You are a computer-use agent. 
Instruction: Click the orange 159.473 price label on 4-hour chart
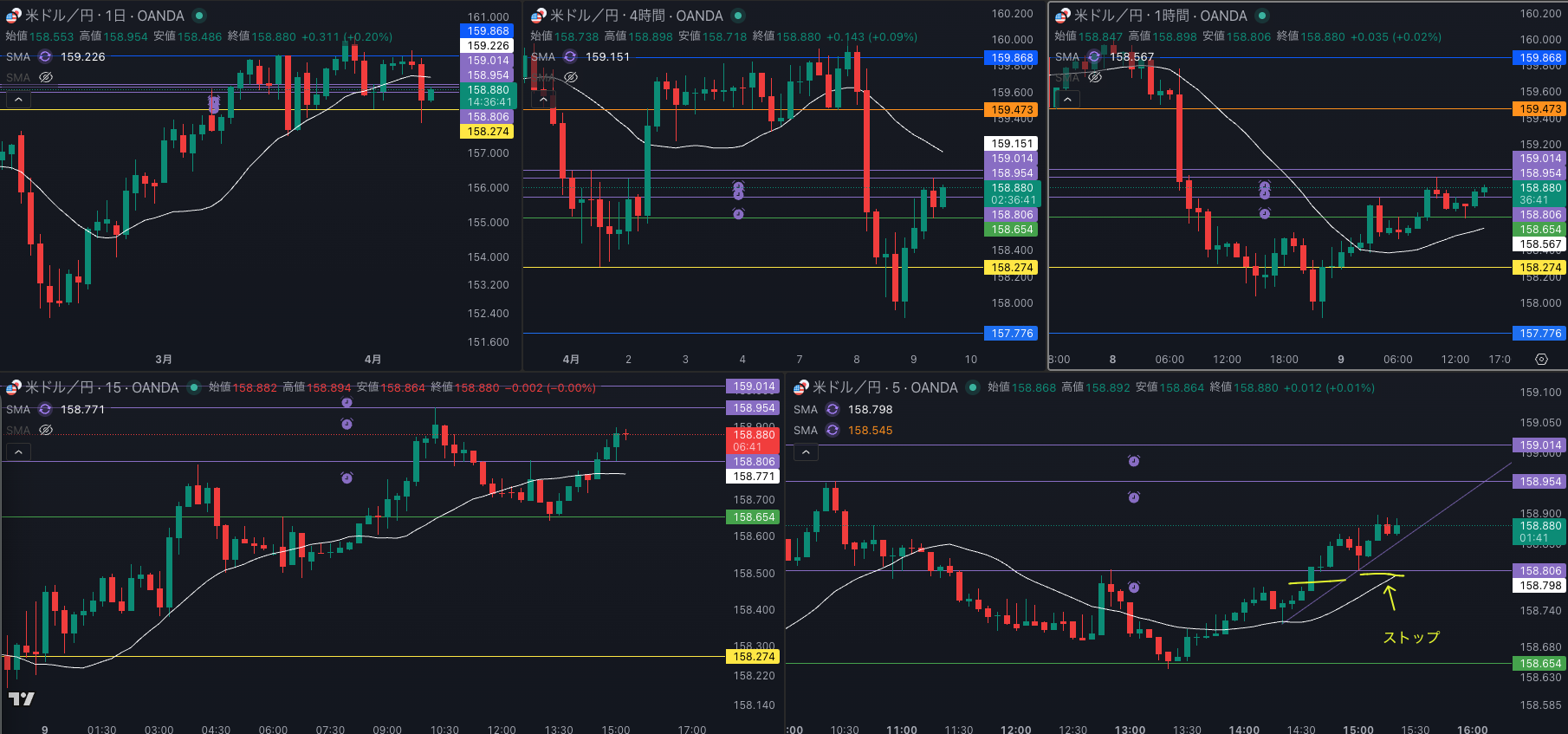(x=1012, y=110)
